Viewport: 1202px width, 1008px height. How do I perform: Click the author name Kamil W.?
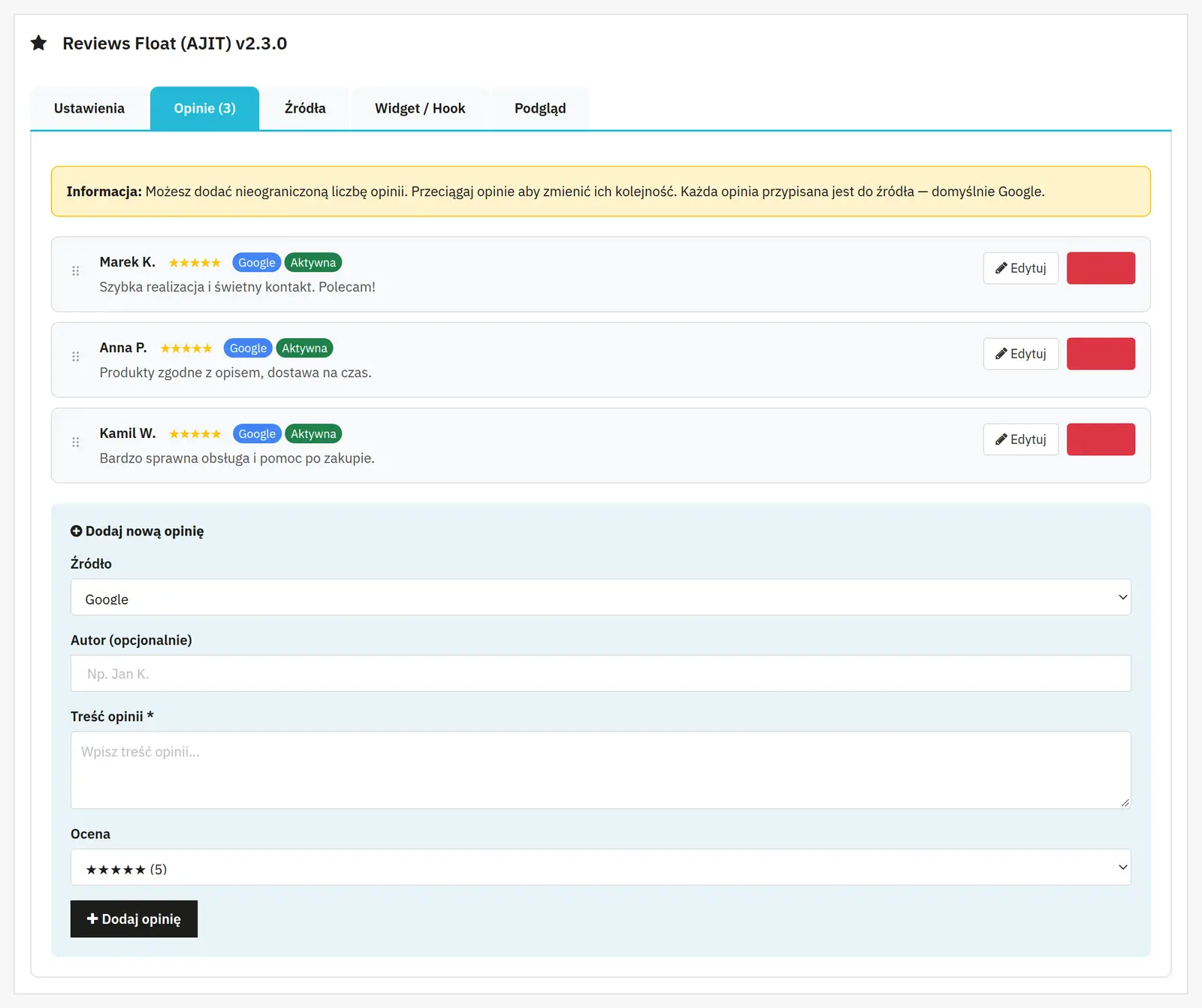[128, 433]
